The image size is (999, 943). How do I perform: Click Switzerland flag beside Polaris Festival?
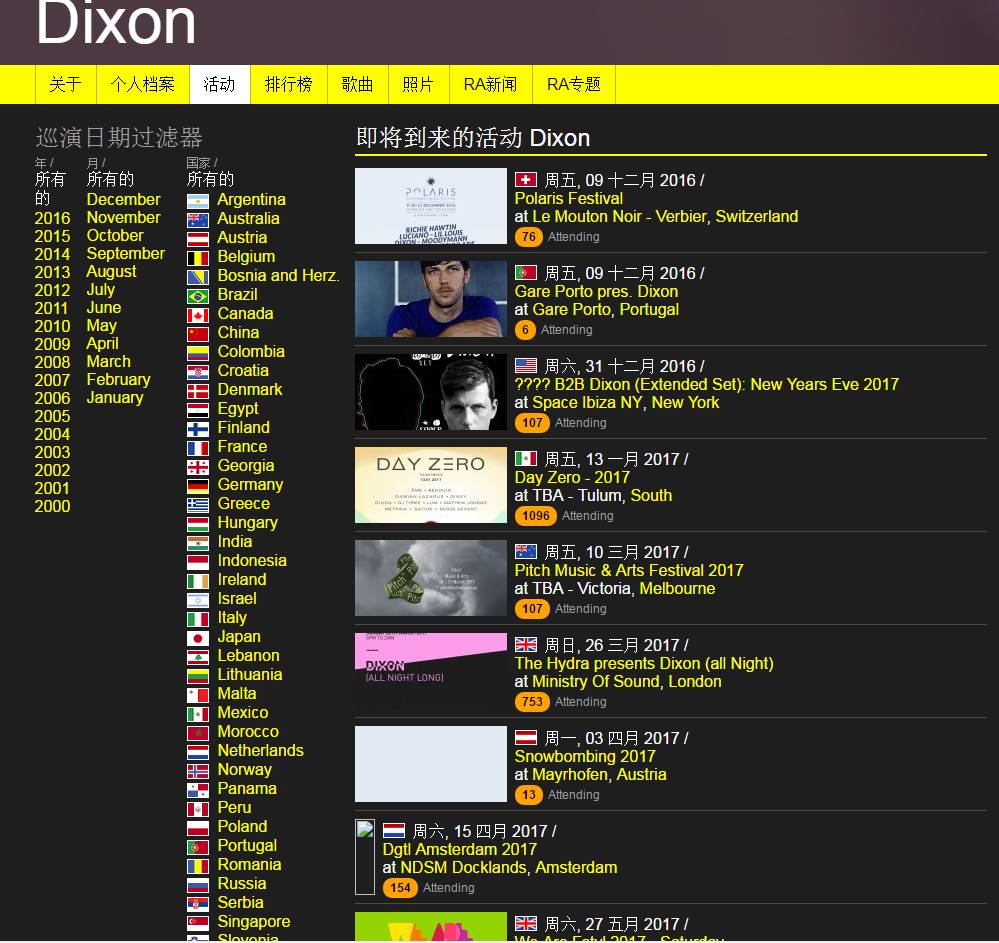526,180
